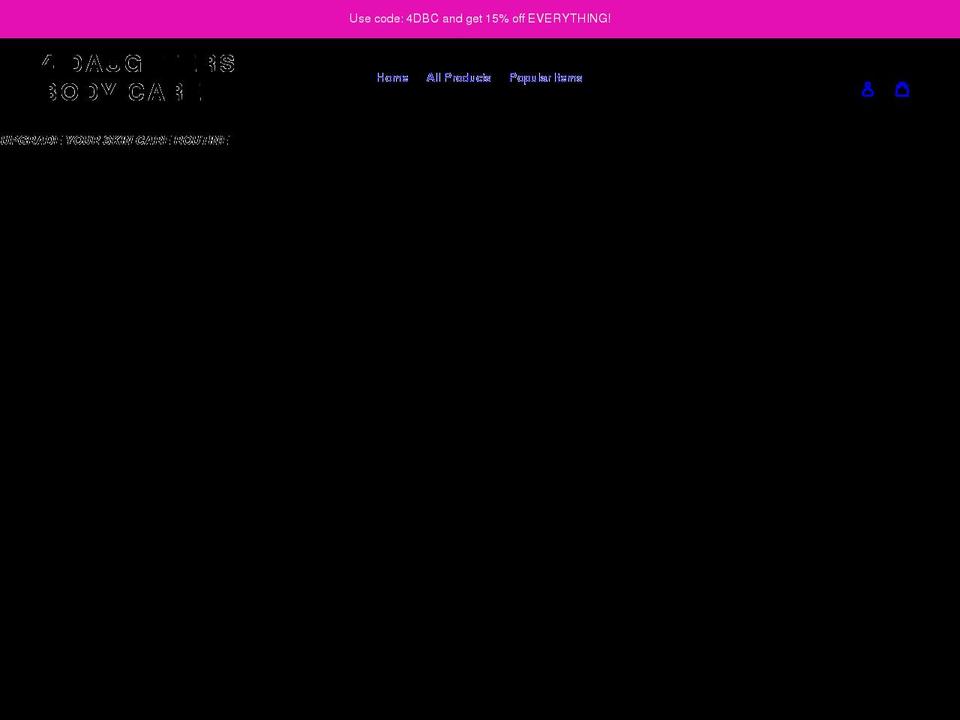Image resolution: width=960 pixels, height=720 pixels.
Task: Click the 4DBC discount announcement banner
Action: (480, 18)
